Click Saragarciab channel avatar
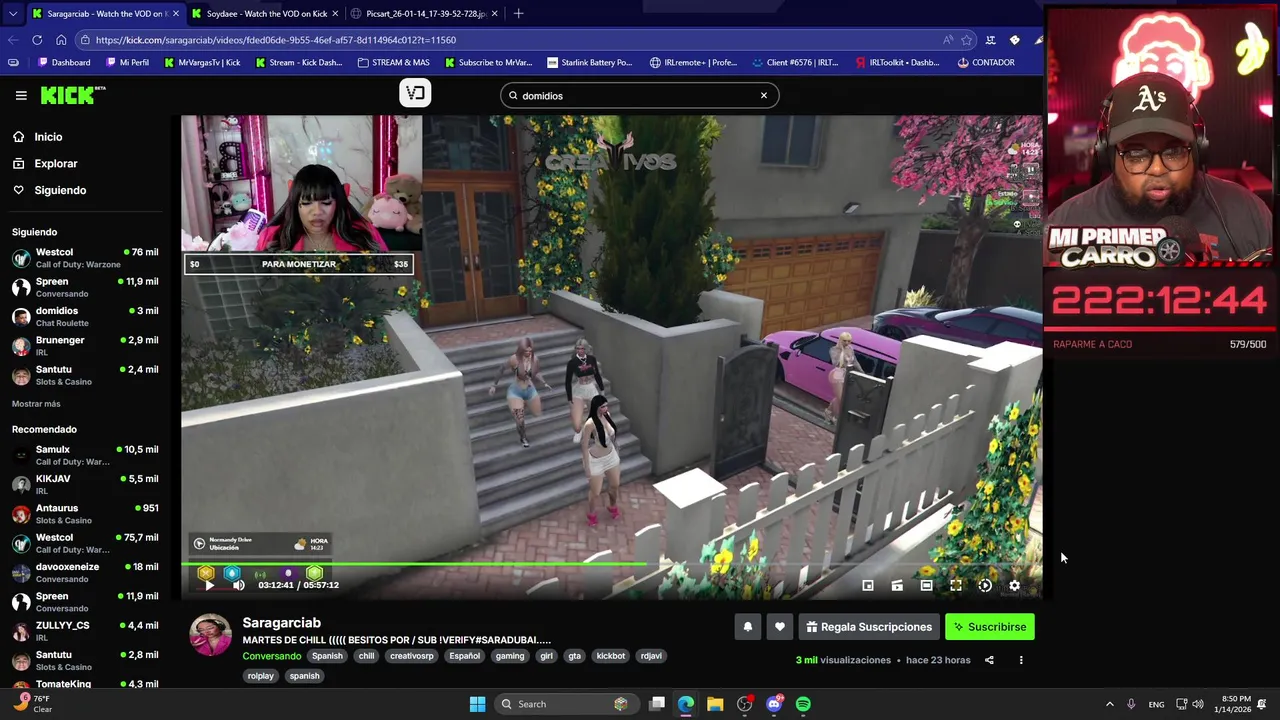 [x=211, y=636]
